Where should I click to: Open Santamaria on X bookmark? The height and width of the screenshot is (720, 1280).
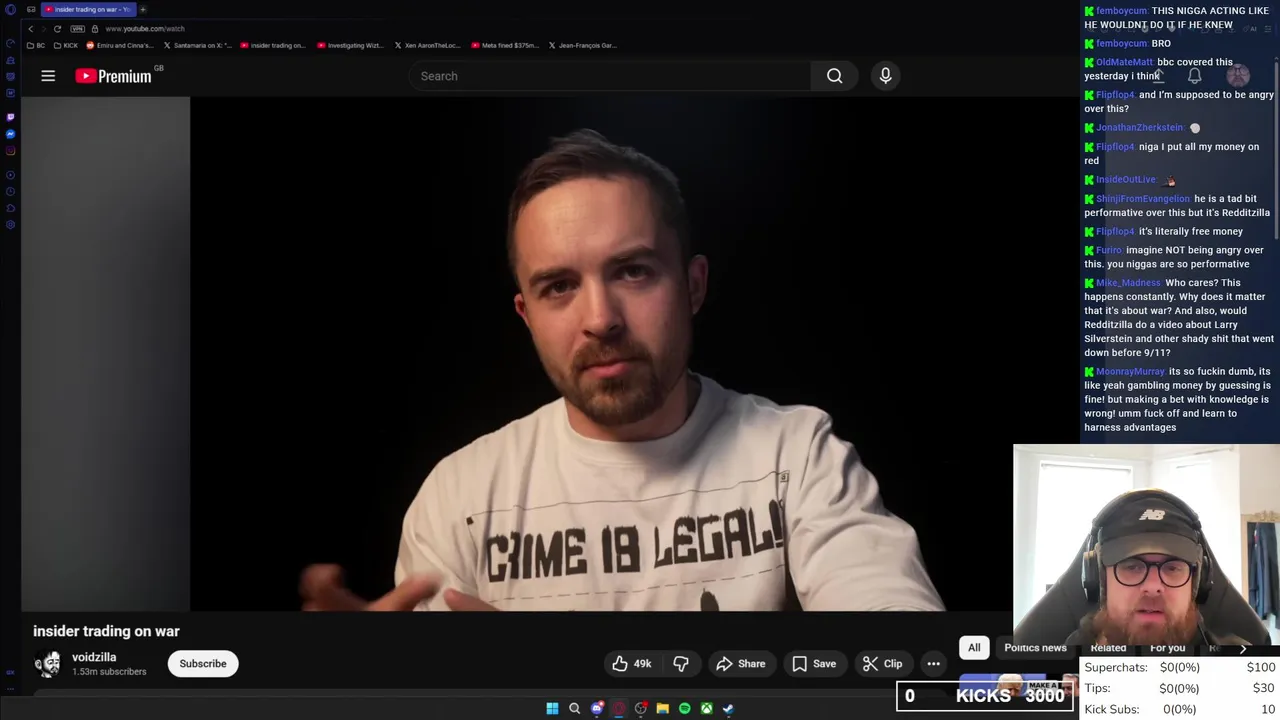(198, 45)
